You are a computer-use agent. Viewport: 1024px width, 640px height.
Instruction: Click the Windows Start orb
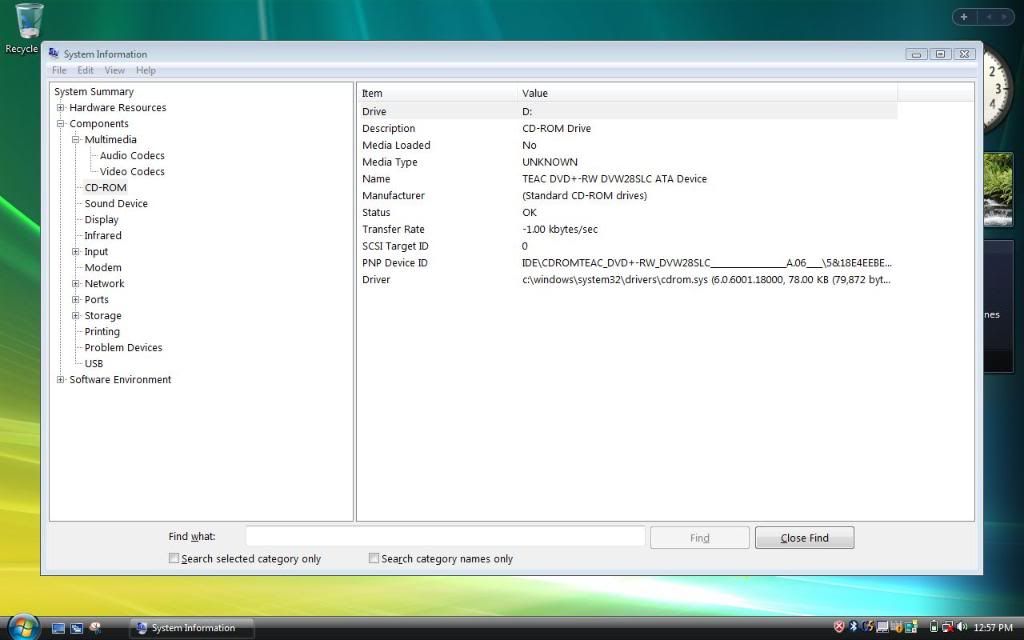(21, 627)
